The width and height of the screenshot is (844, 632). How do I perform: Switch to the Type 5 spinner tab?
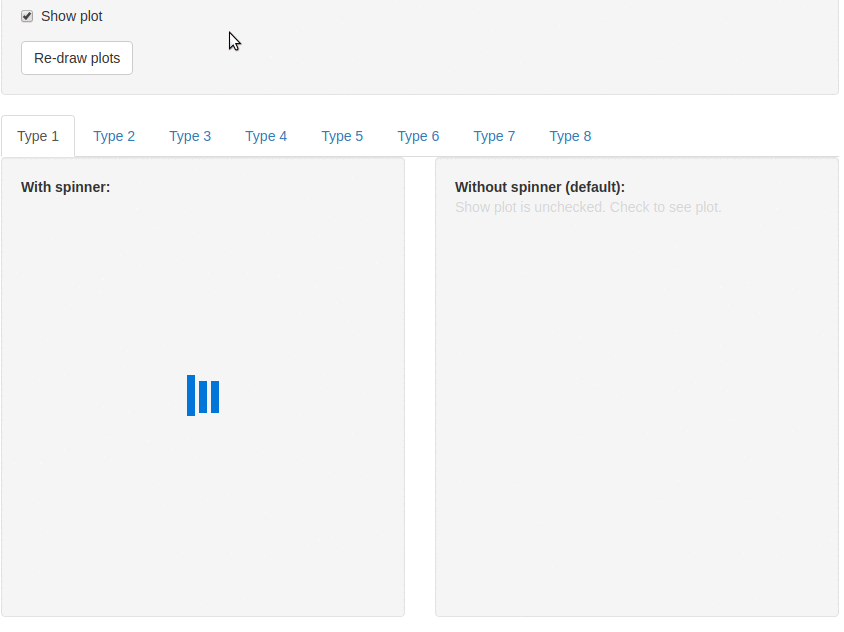coord(342,136)
